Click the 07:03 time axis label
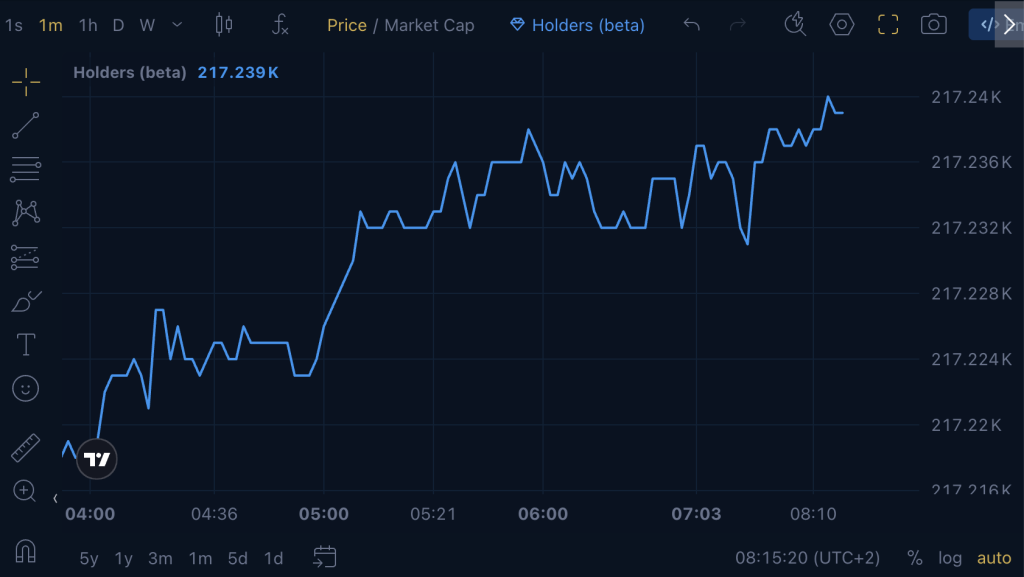Image resolution: width=1024 pixels, height=577 pixels. click(696, 514)
